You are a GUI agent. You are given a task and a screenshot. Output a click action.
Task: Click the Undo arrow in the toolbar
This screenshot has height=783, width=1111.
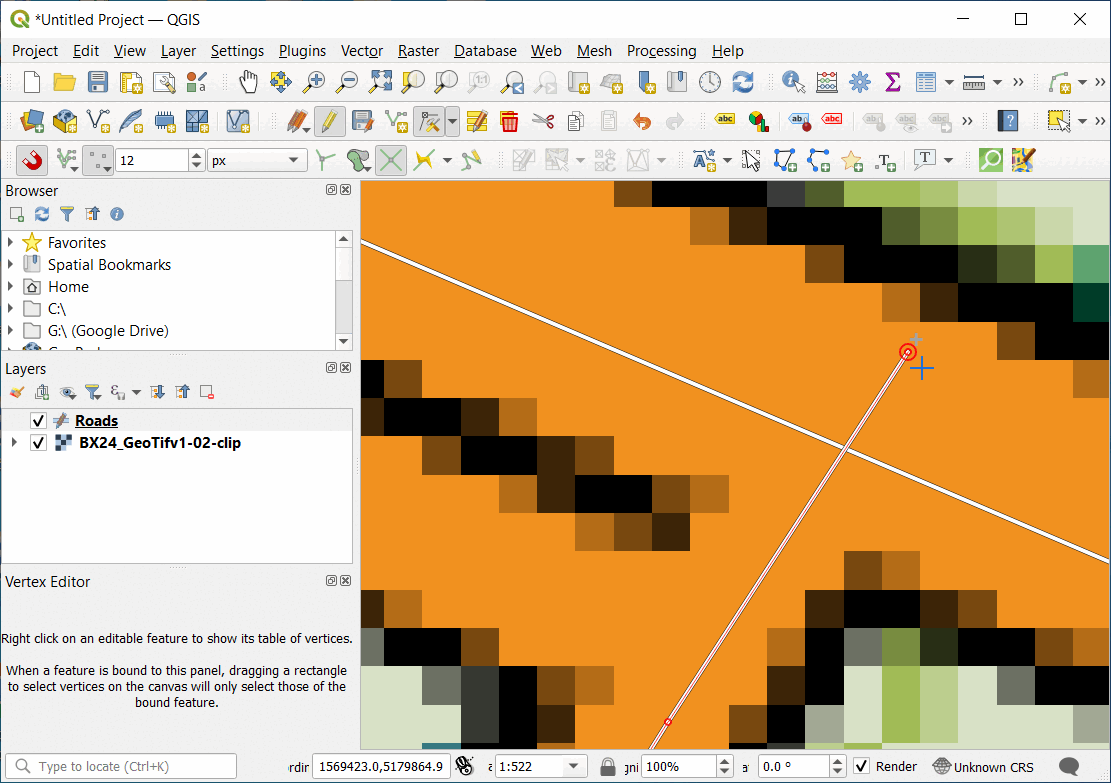pyautogui.click(x=641, y=122)
